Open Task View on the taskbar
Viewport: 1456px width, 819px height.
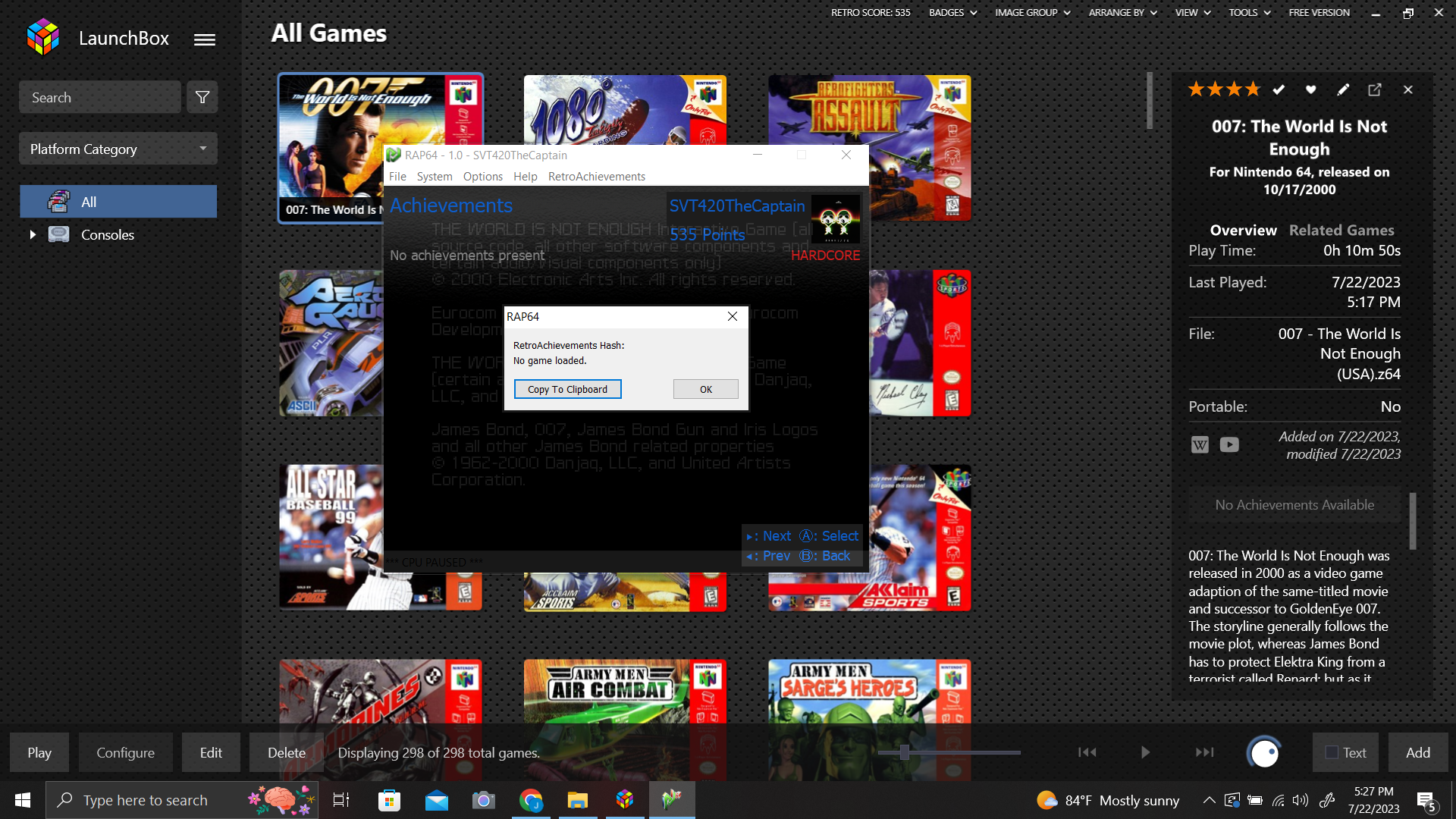(x=341, y=800)
